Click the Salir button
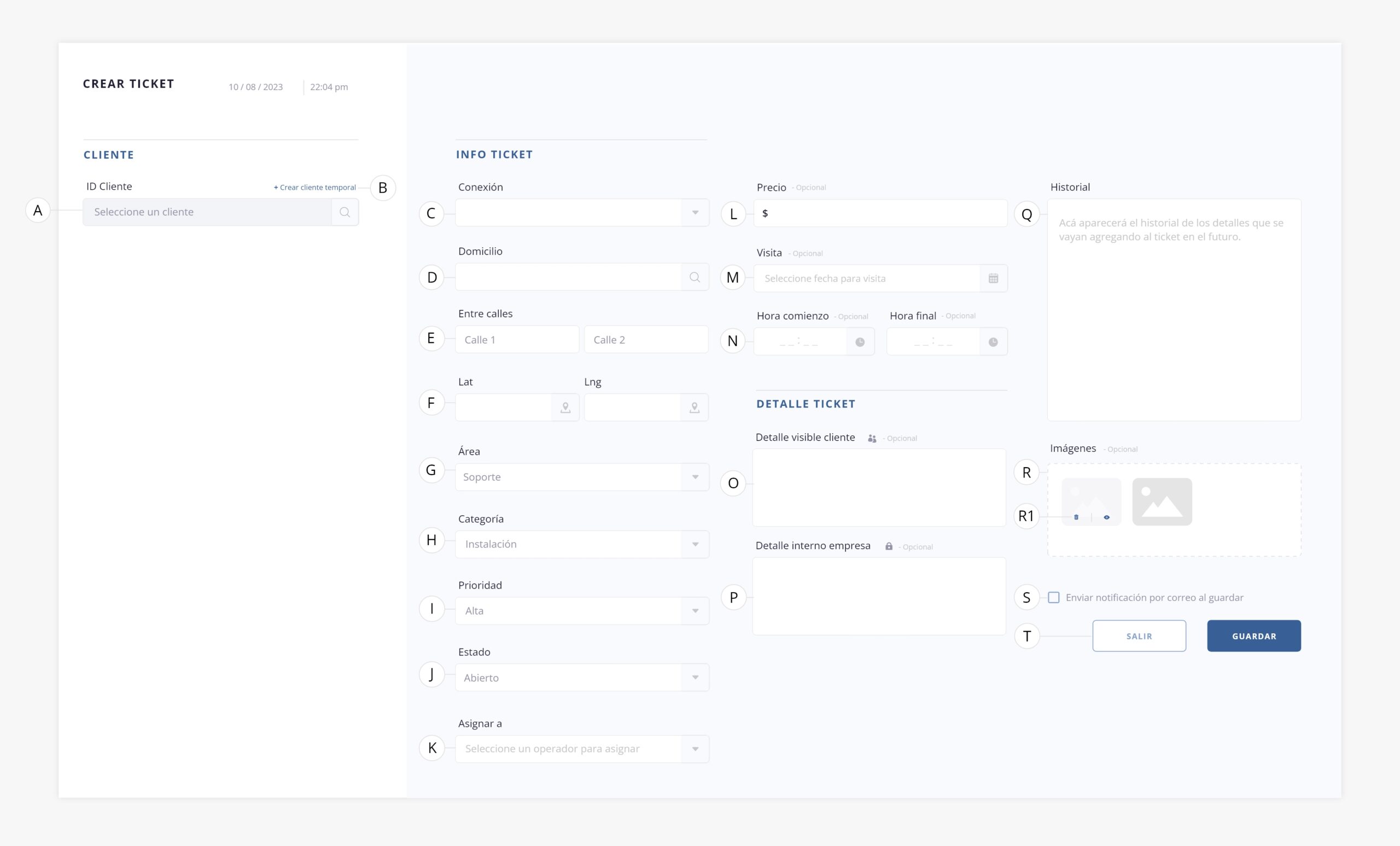The width and height of the screenshot is (1400, 846). [x=1139, y=636]
